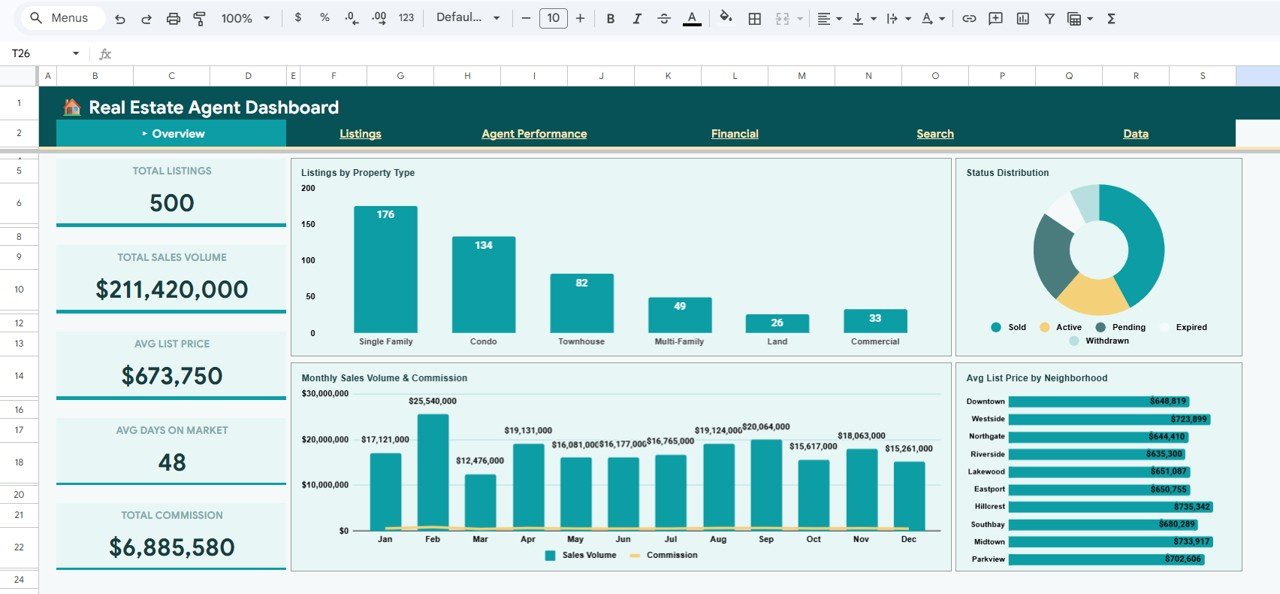Expand the horizontal align dropdown
The height and width of the screenshot is (594, 1280).
click(839, 18)
